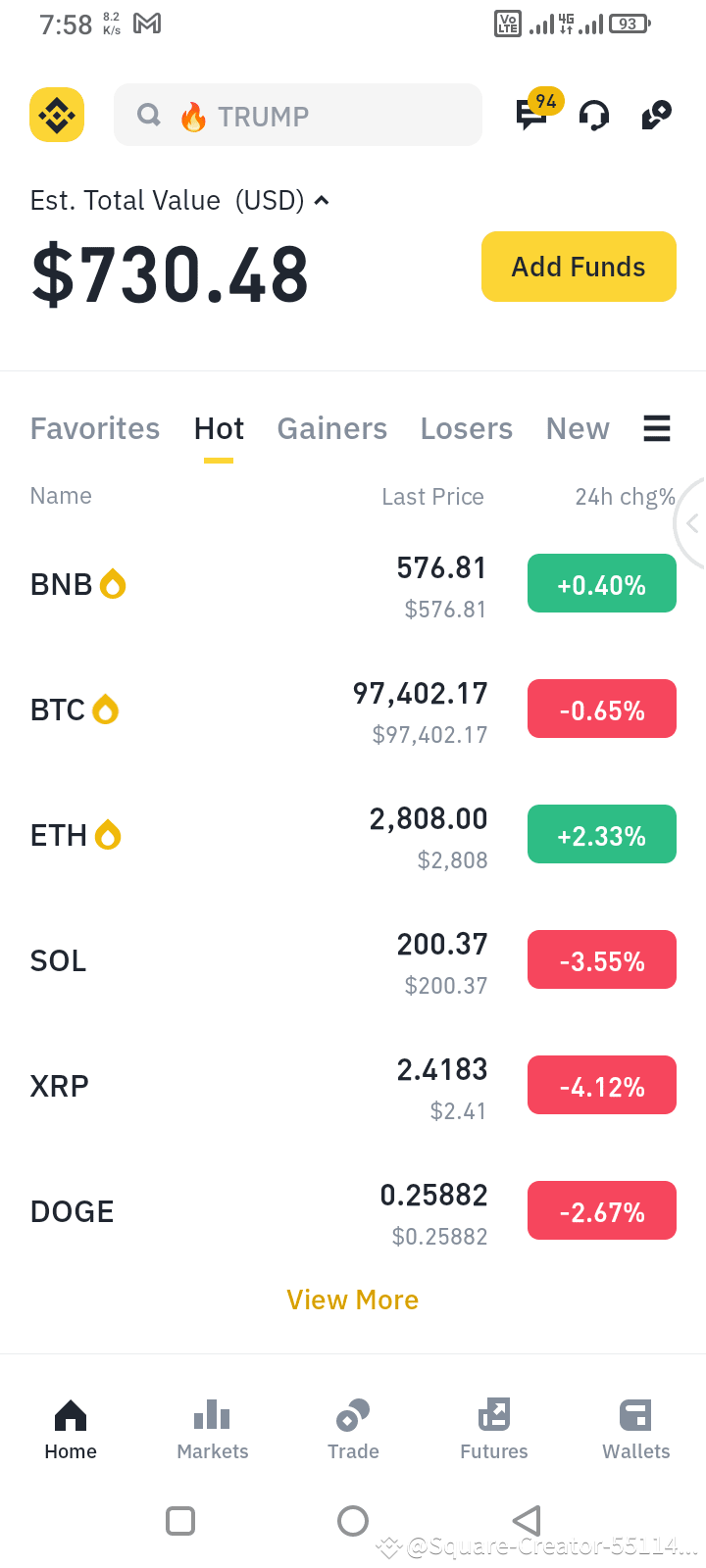The height and width of the screenshot is (1568, 706).
Task: Go to Trade section
Action: coord(353,1429)
